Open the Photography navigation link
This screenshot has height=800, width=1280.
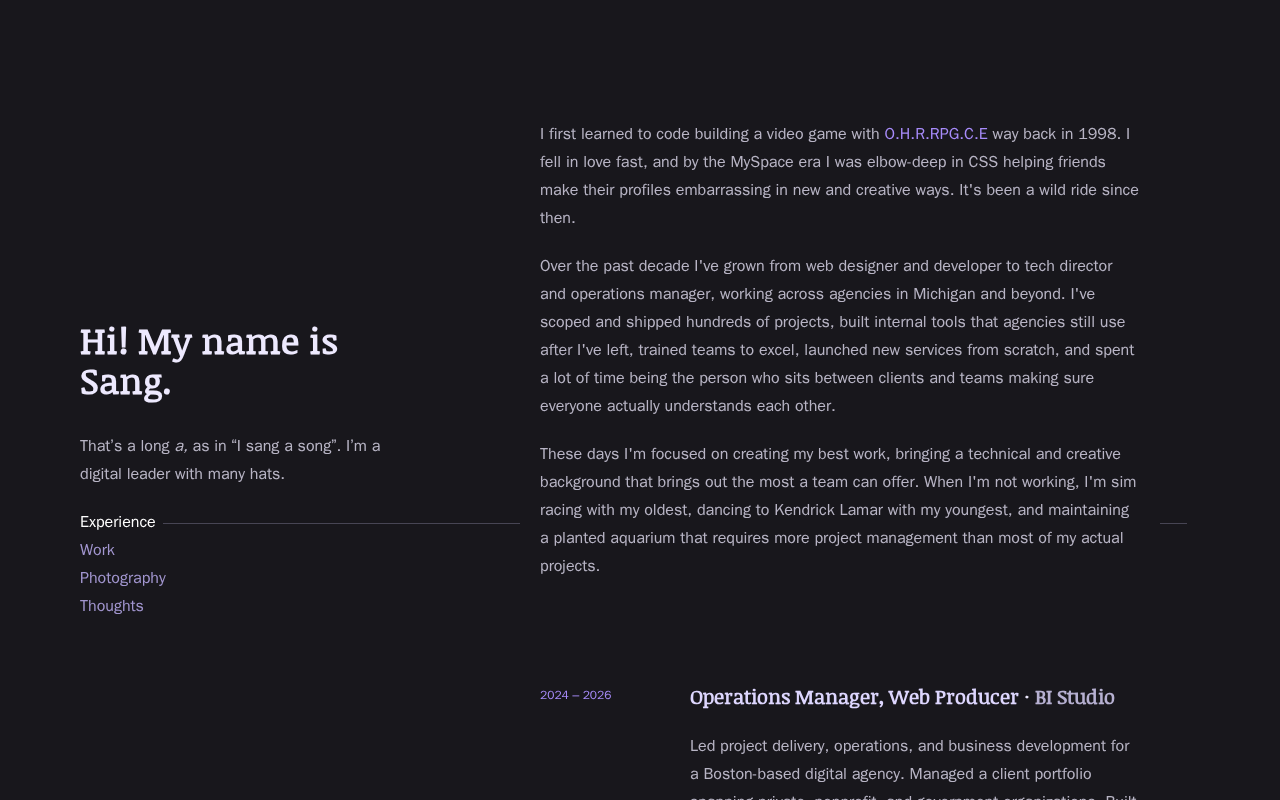tap(123, 578)
